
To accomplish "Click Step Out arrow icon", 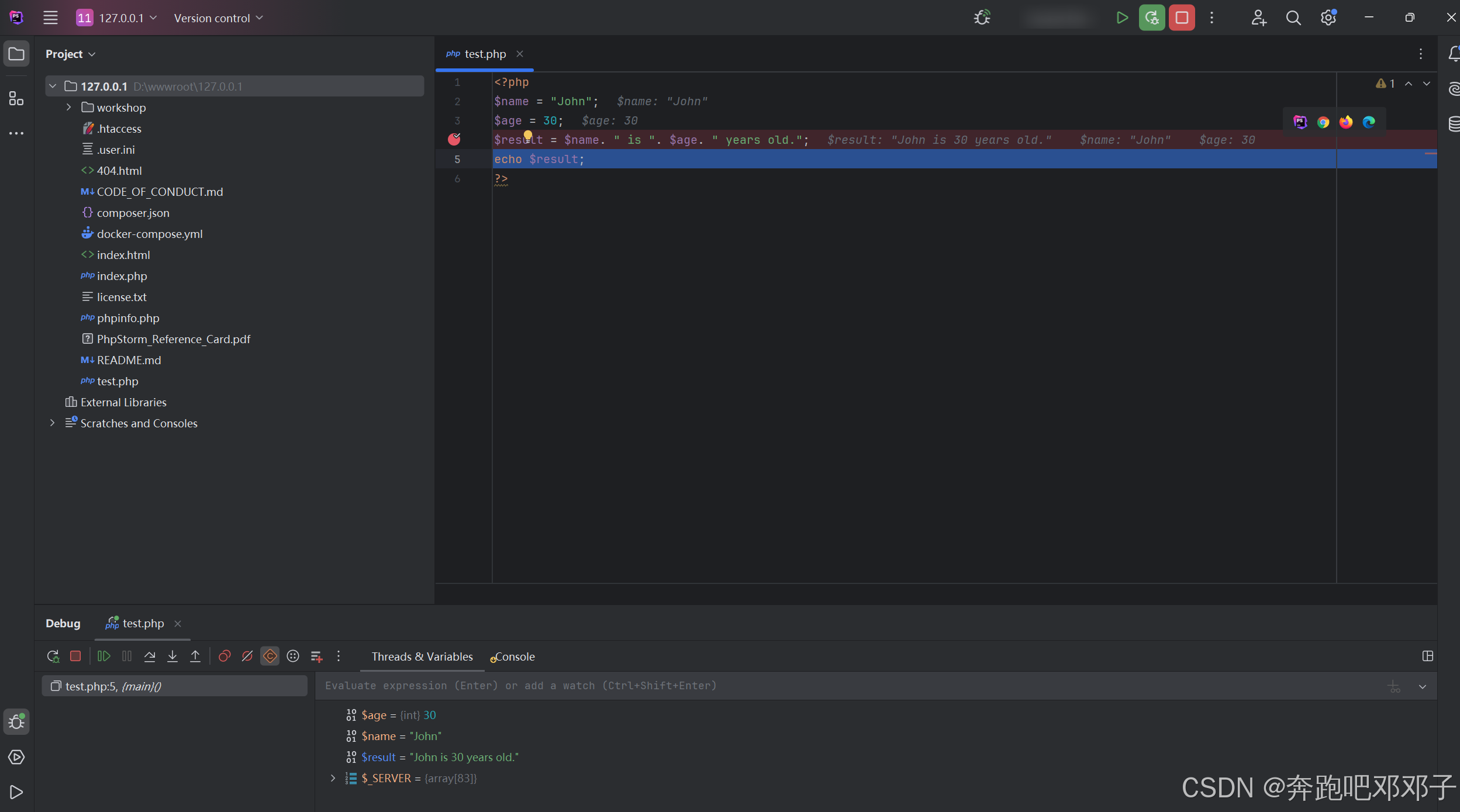I will [195, 656].
